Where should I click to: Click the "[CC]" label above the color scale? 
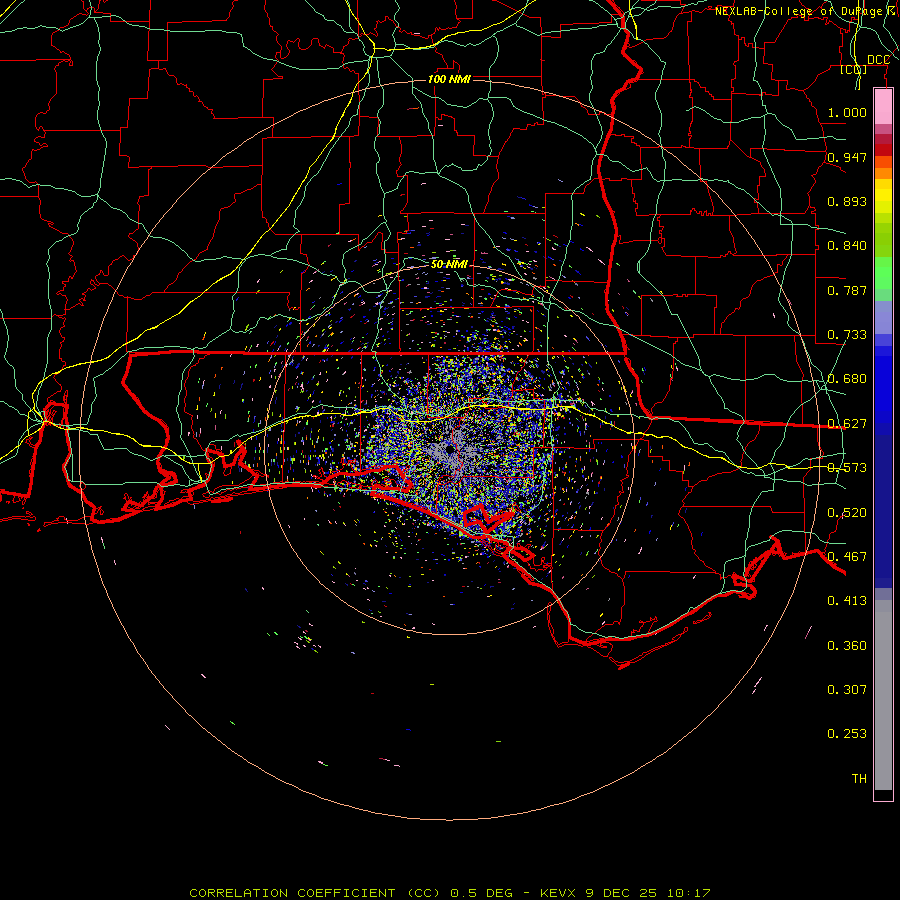click(x=854, y=69)
